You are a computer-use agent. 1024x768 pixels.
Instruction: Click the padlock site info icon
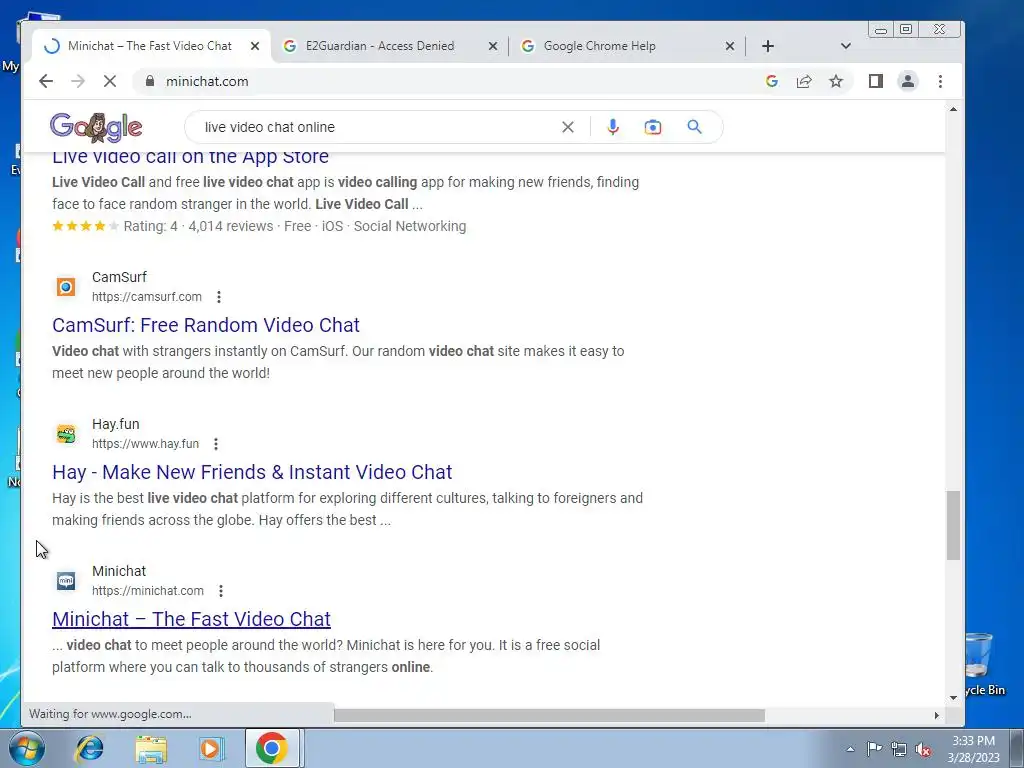coord(150,81)
